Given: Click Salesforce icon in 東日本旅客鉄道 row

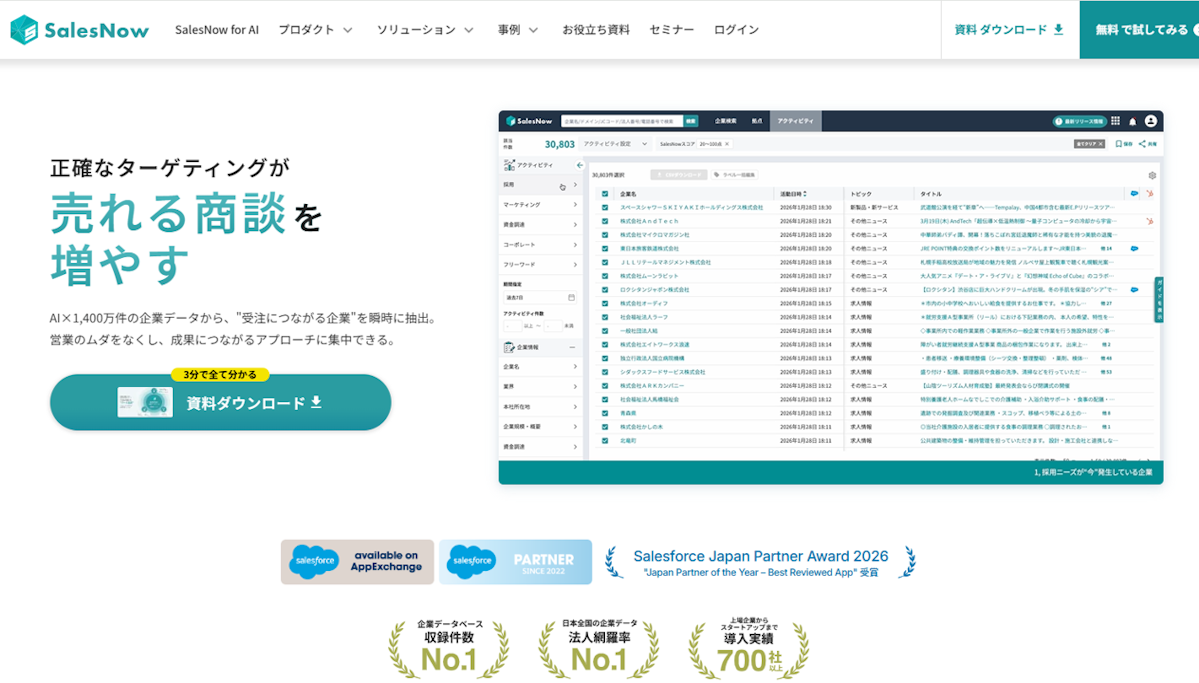Looking at the screenshot, I should pos(1134,249).
